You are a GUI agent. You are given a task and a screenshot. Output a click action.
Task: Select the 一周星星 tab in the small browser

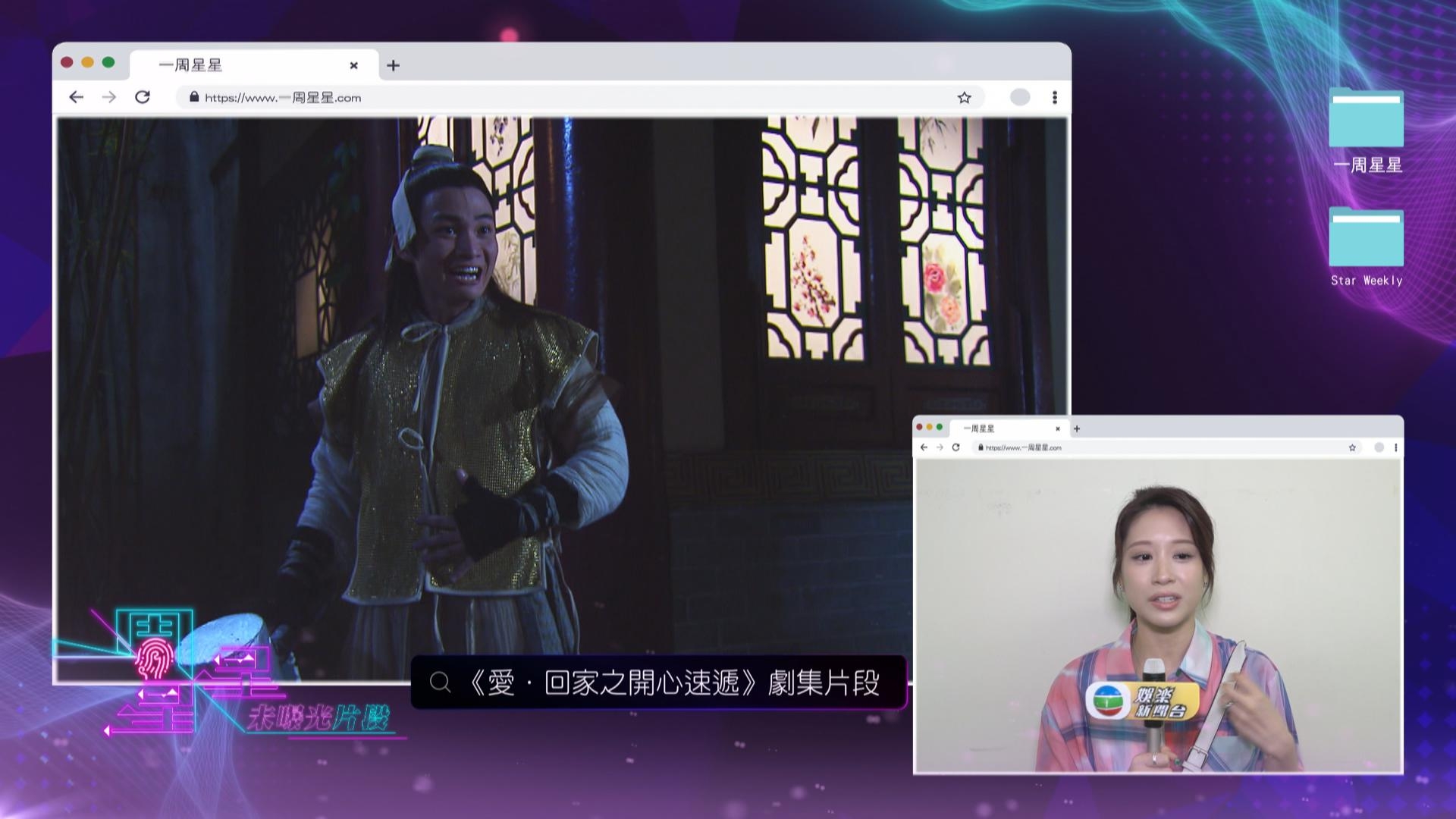click(1009, 428)
